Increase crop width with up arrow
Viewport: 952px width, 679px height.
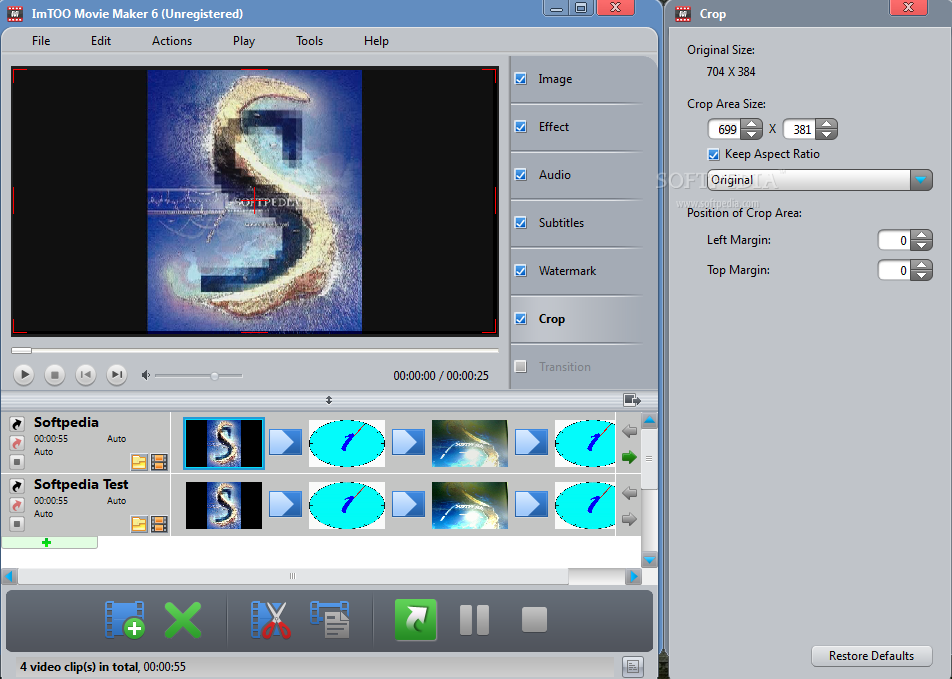coord(752,124)
